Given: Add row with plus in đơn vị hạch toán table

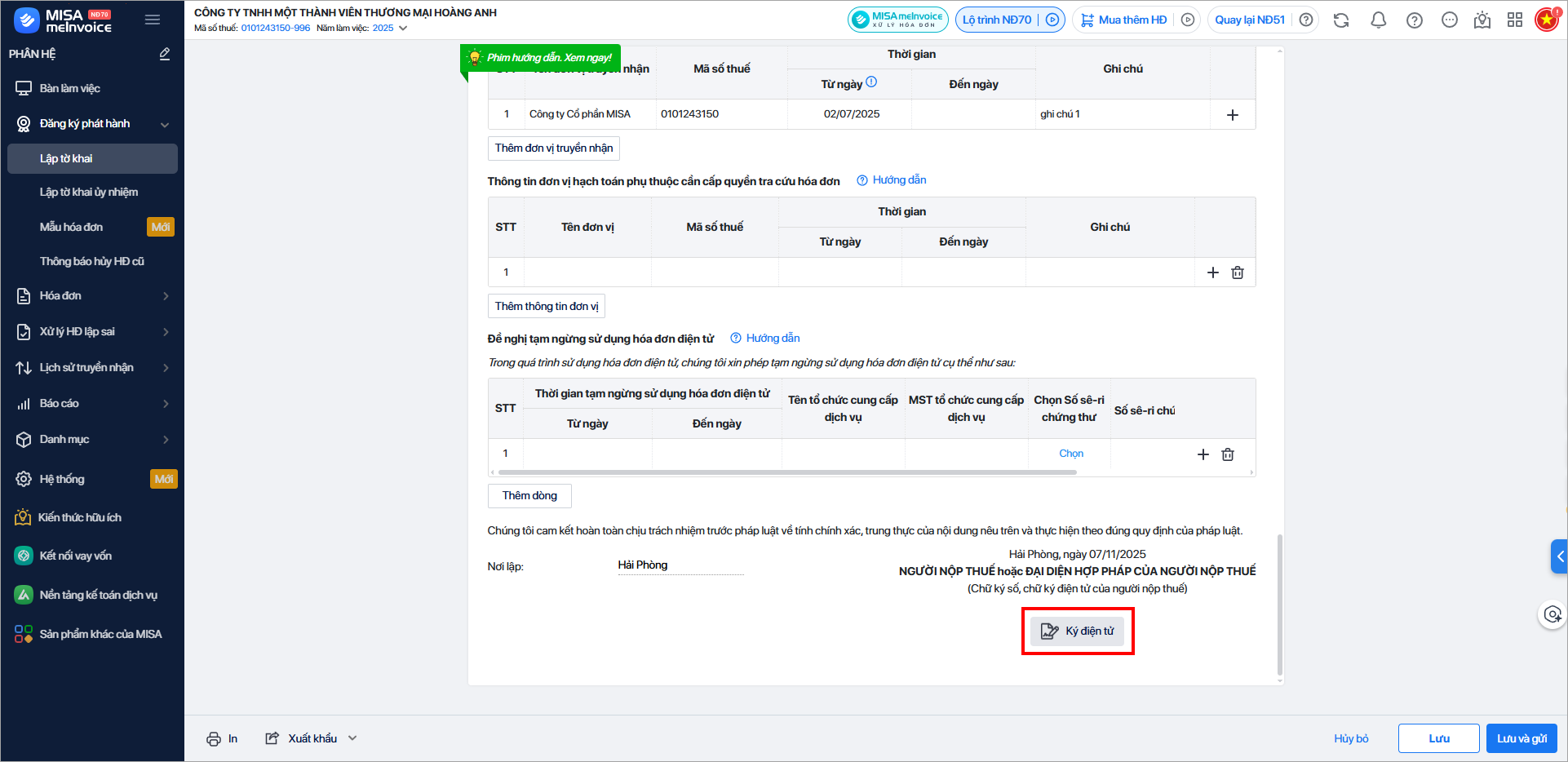Looking at the screenshot, I should [x=1212, y=272].
